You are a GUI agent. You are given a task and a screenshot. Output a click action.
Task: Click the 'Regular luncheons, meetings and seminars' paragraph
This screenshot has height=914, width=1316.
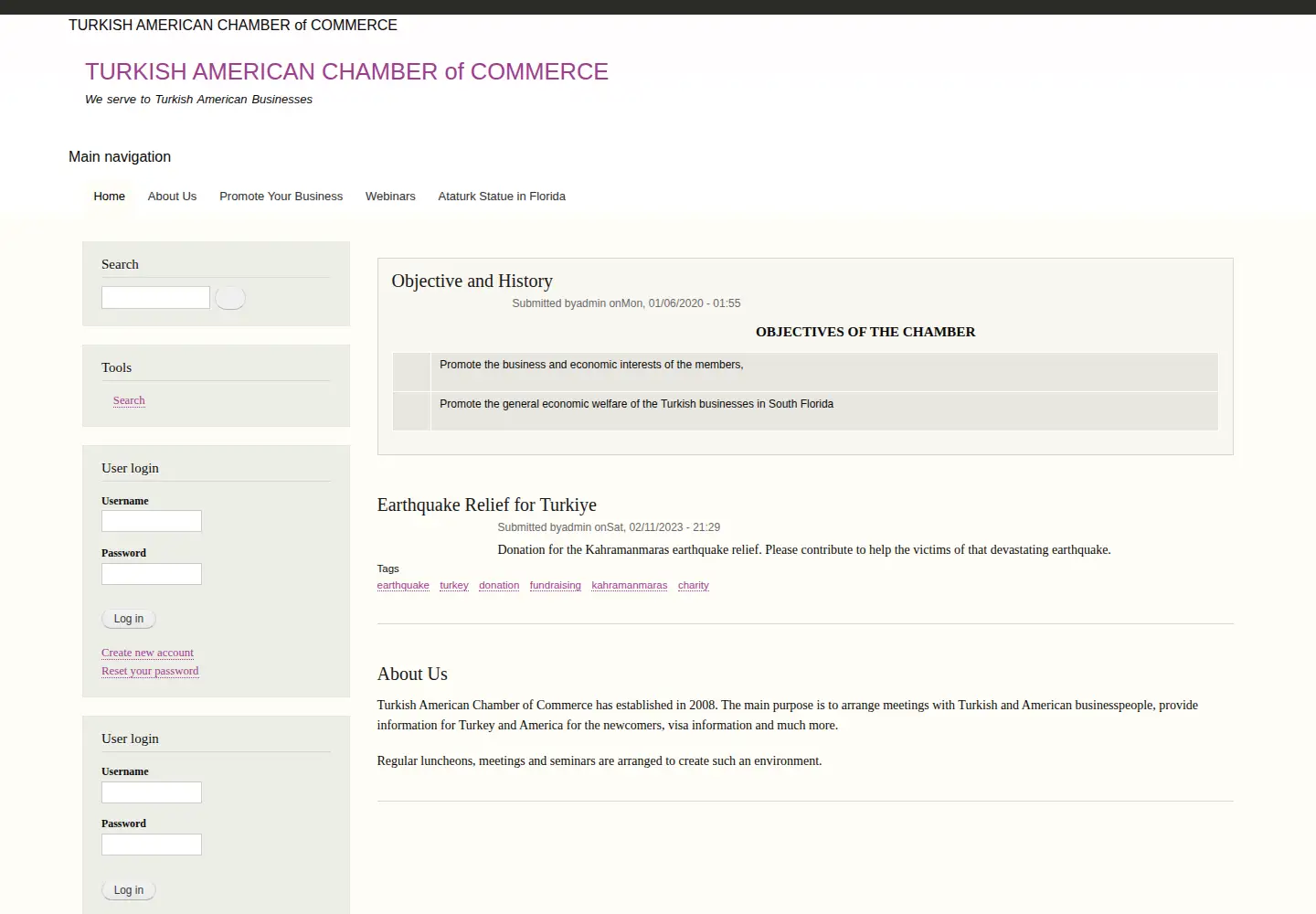pyautogui.click(x=600, y=761)
